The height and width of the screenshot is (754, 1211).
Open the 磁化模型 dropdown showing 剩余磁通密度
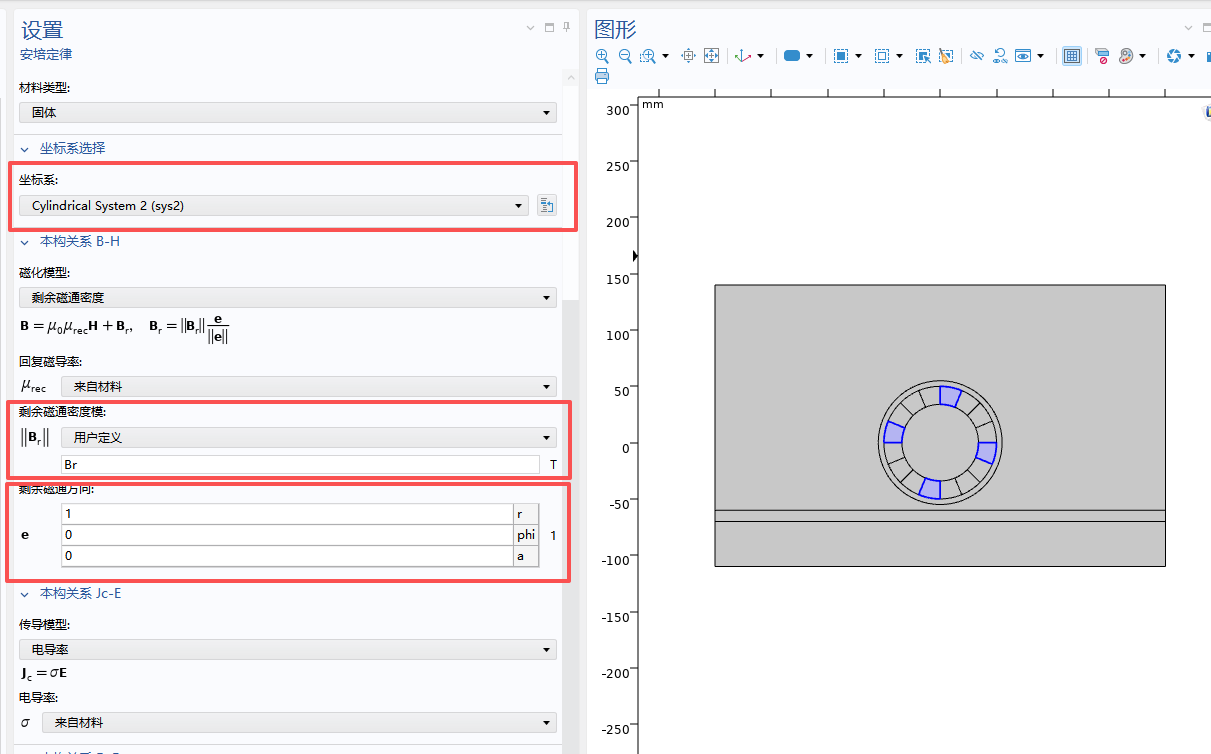(x=288, y=297)
